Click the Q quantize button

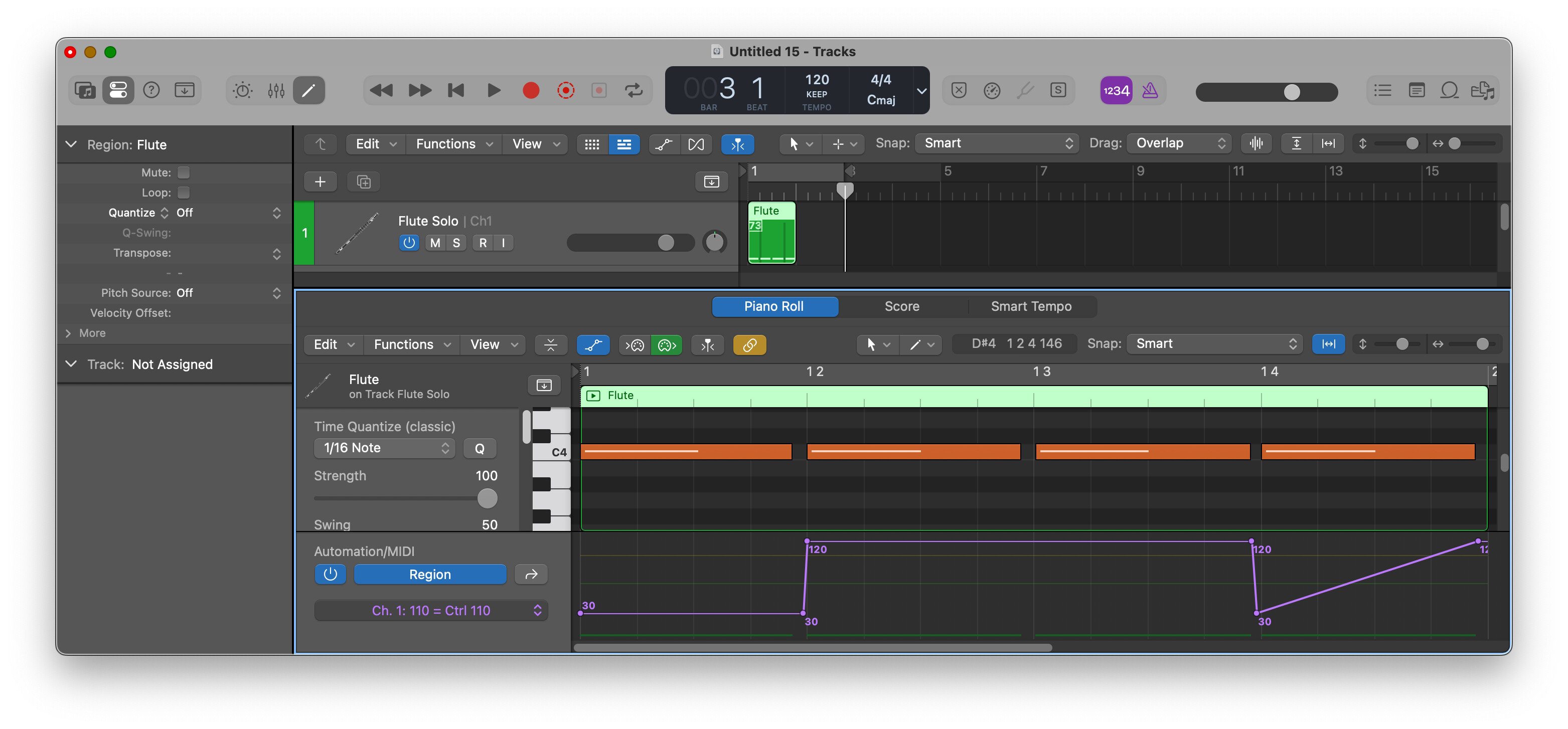coord(479,448)
